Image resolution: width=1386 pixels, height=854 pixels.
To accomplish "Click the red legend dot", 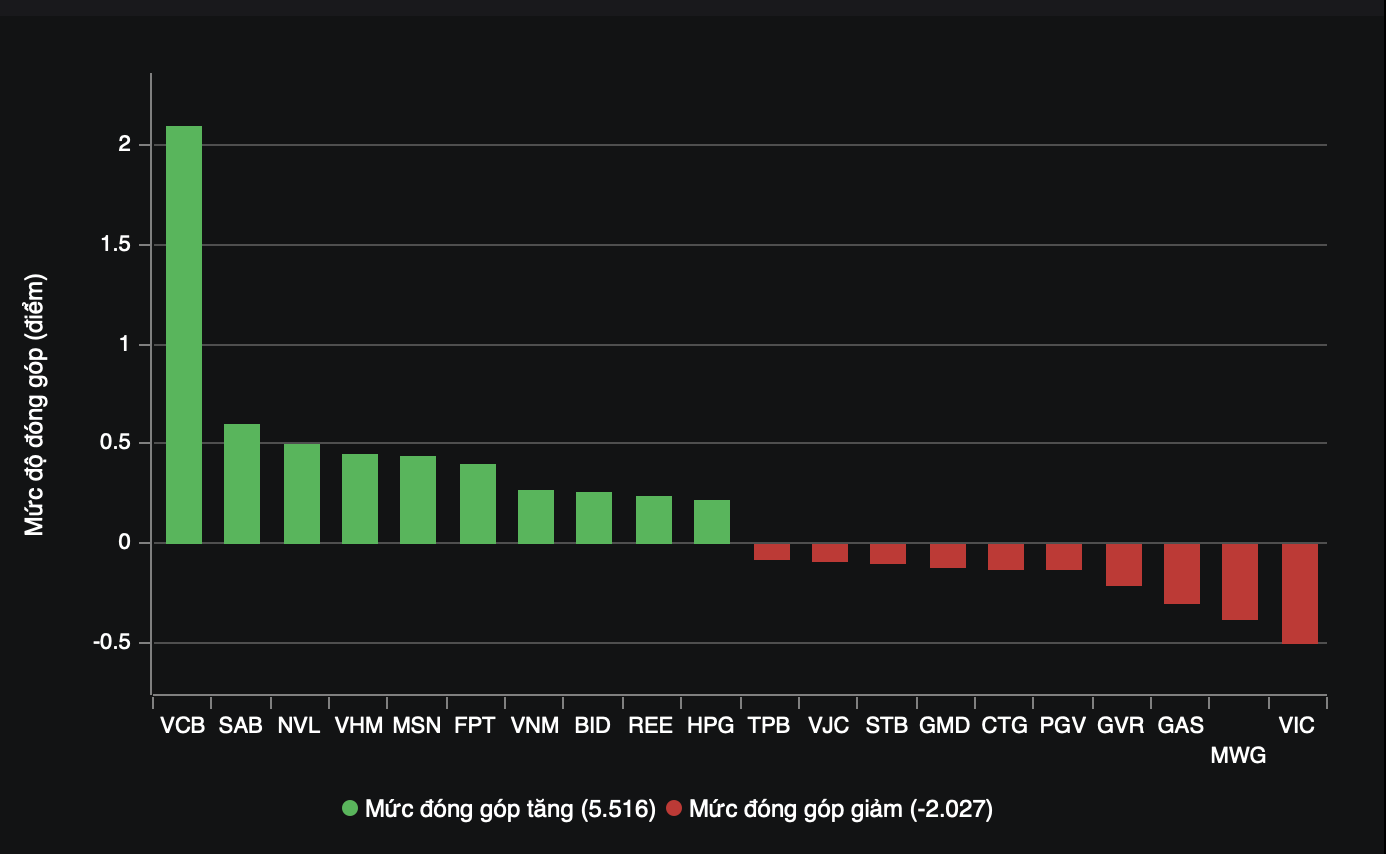I will 673,809.
